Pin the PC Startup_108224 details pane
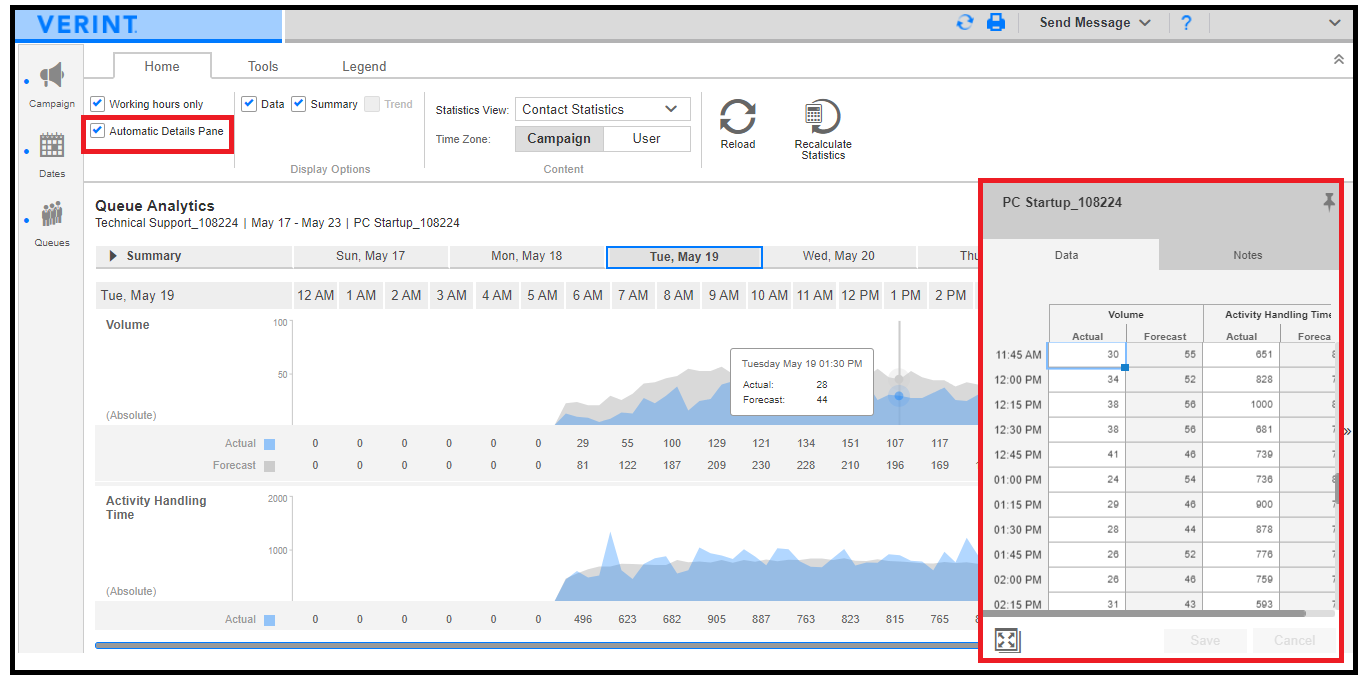1365x682 pixels. pyautogui.click(x=1328, y=202)
